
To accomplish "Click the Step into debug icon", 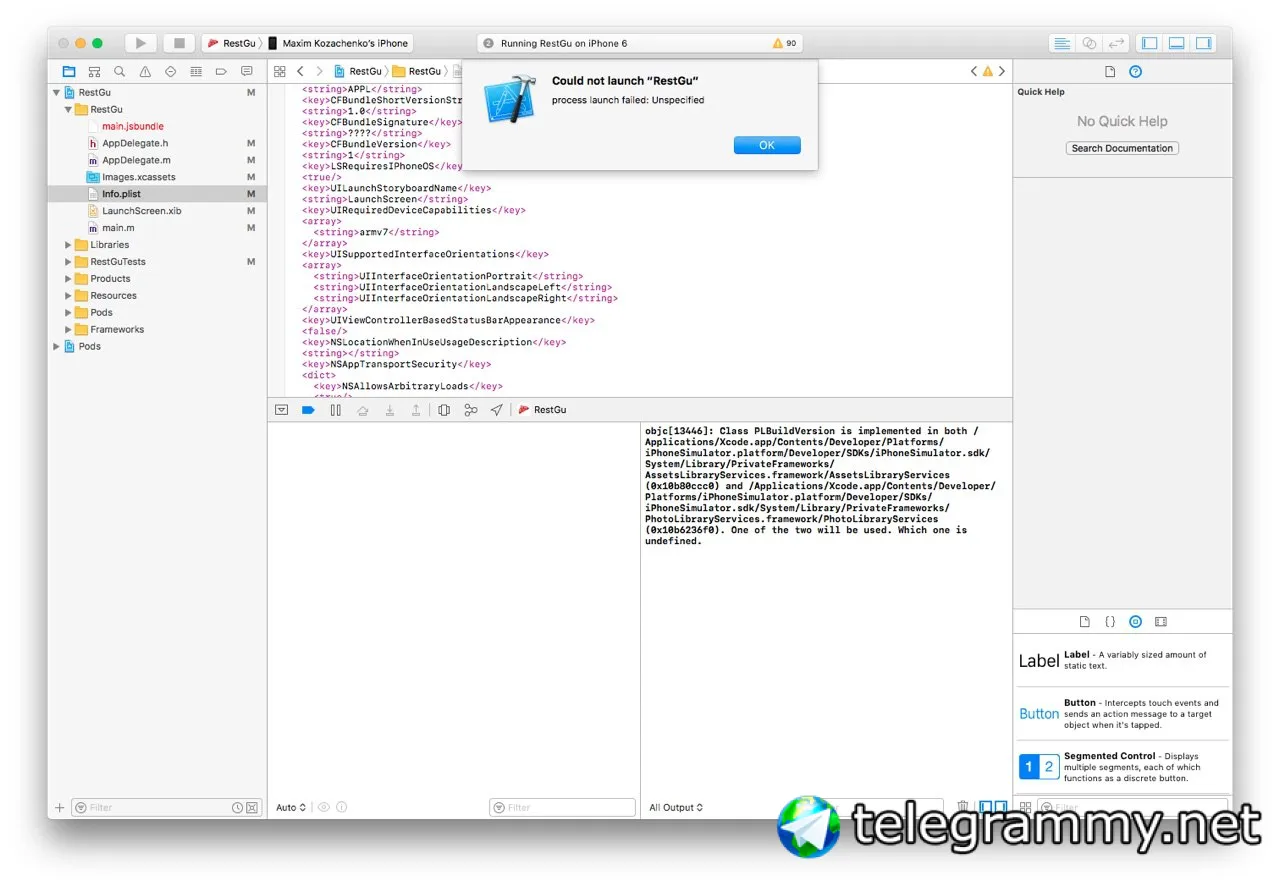I will click(389, 410).
